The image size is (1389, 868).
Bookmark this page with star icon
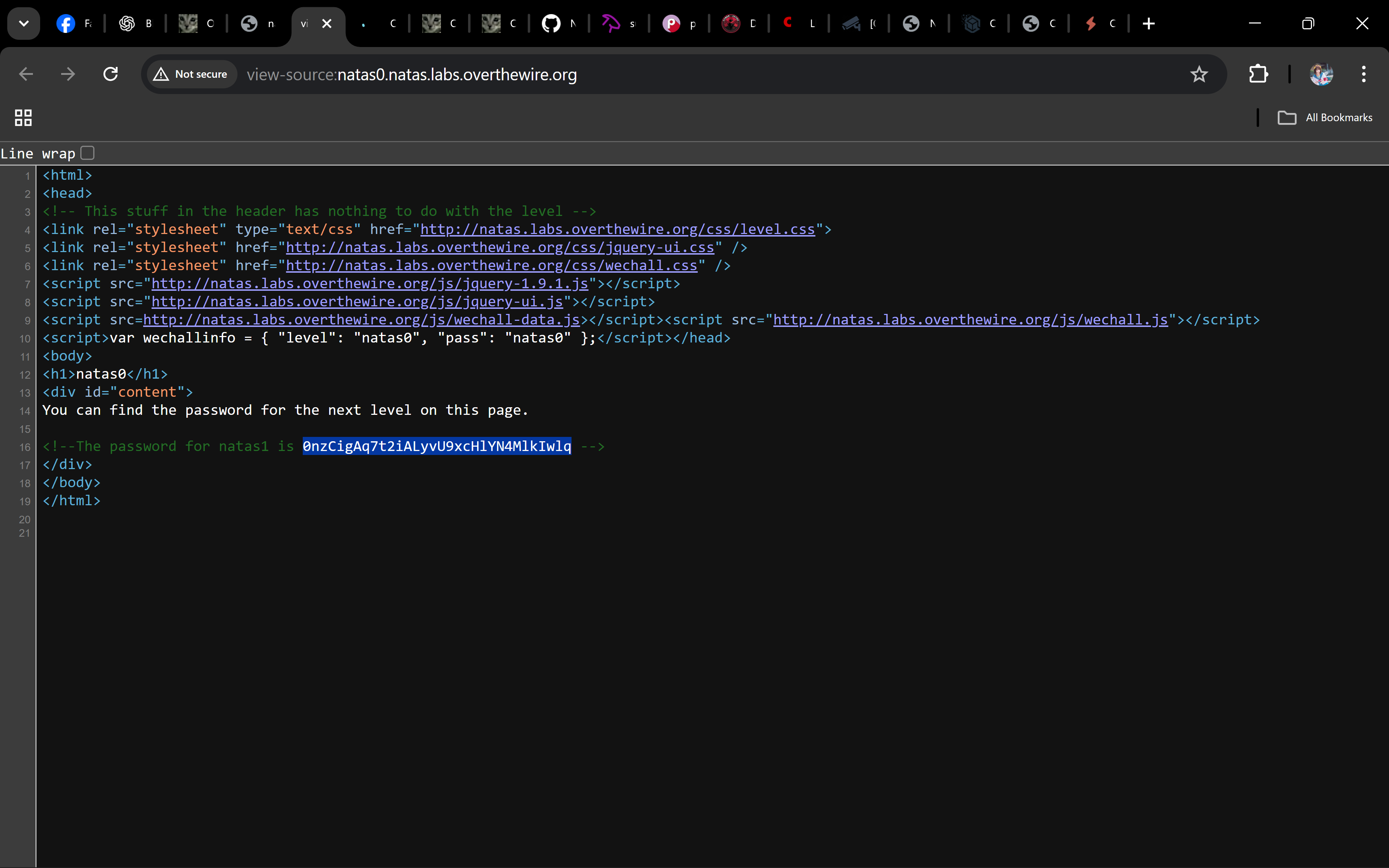point(1198,74)
